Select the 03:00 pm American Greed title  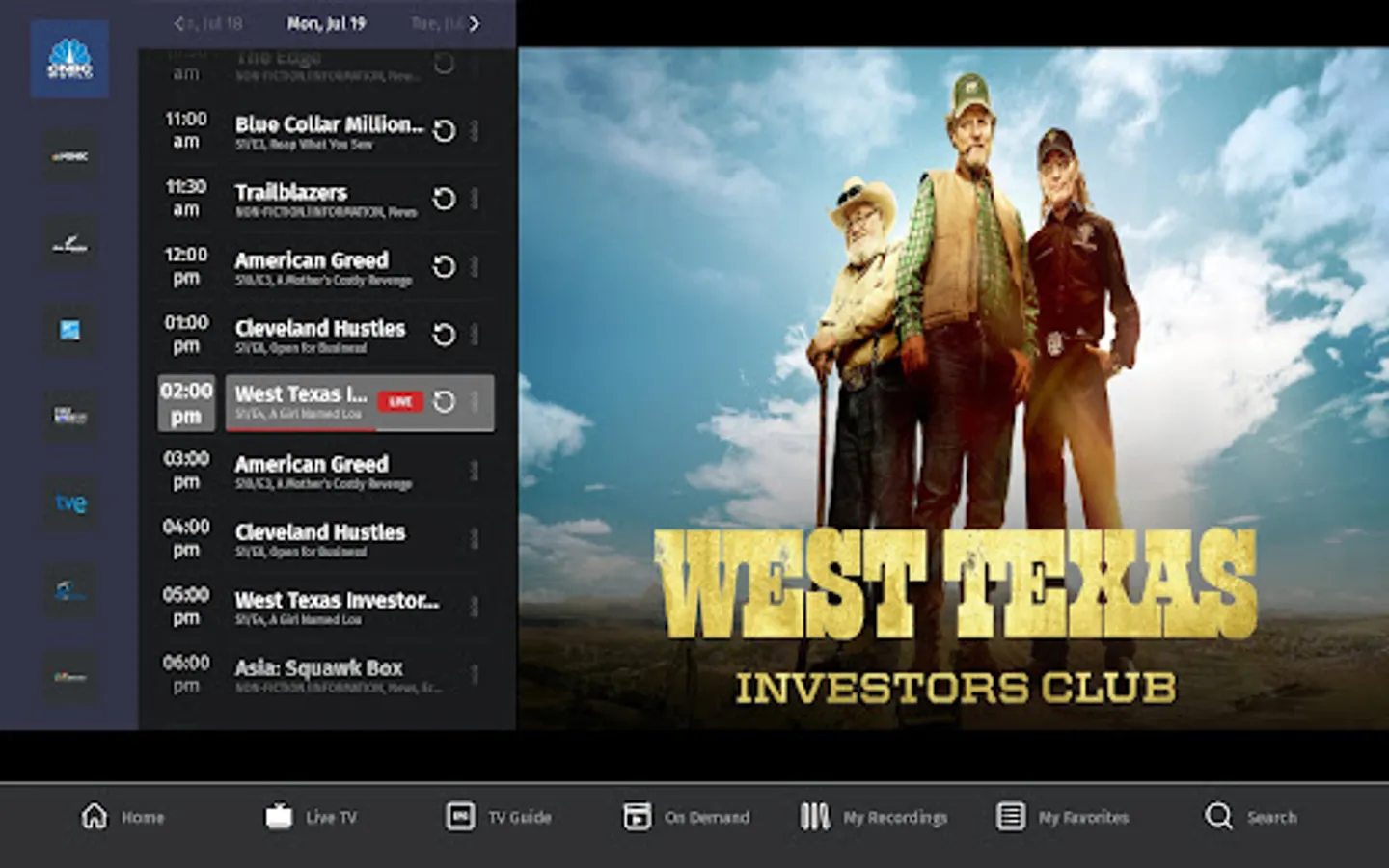pos(312,464)
